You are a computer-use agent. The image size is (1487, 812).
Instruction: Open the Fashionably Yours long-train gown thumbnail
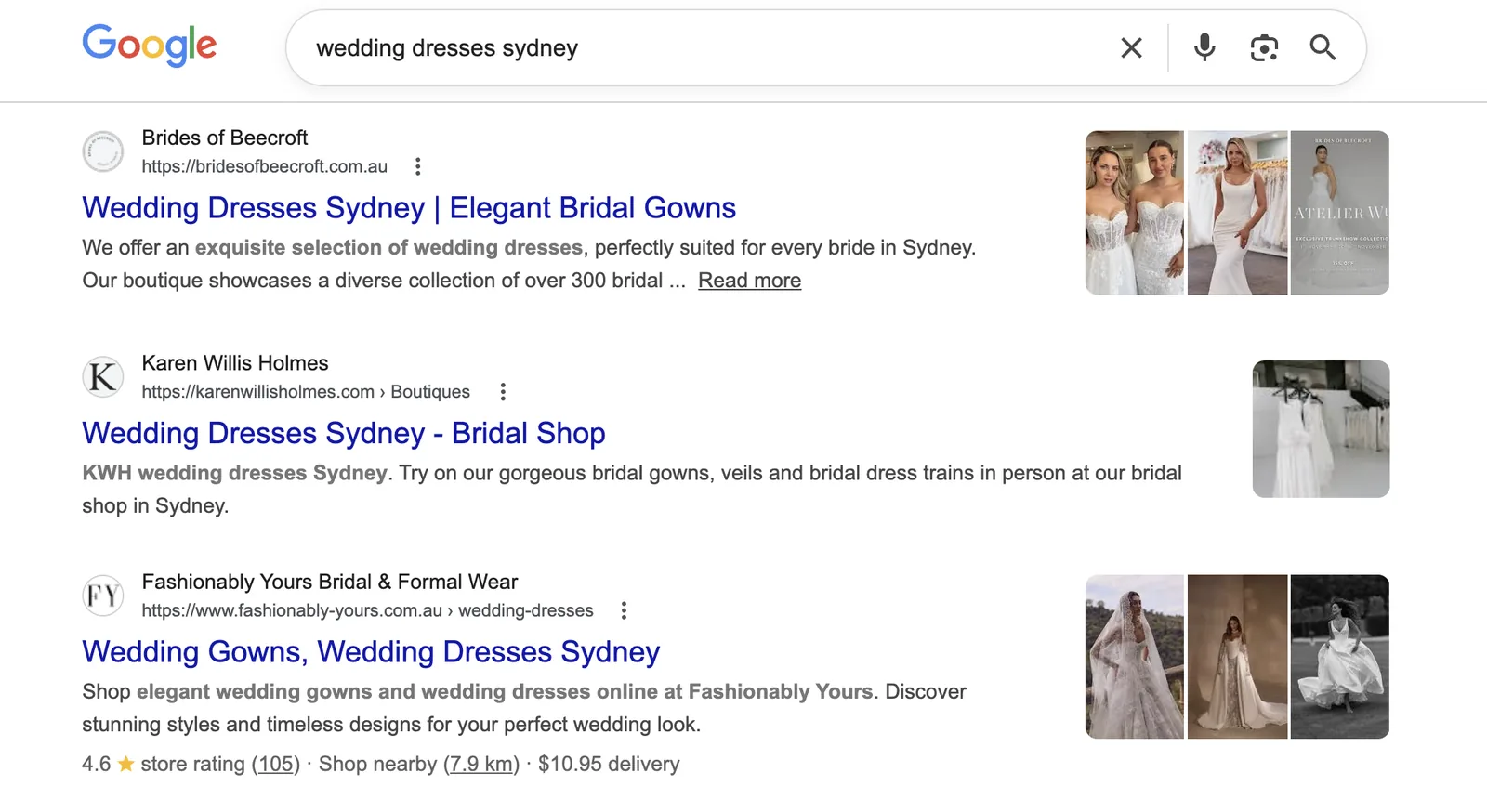1238,657
